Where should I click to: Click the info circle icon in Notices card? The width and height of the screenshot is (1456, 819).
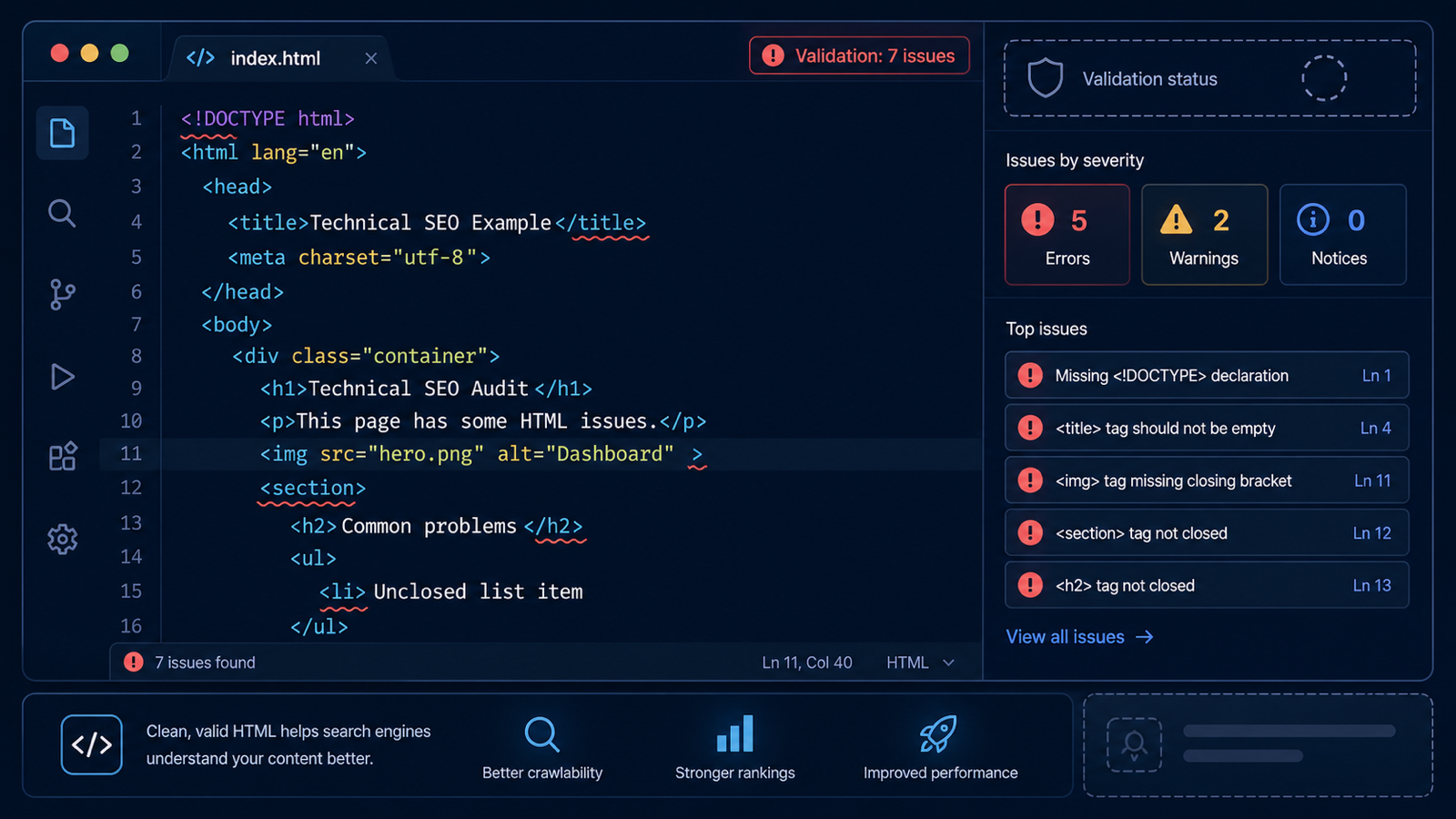(1312, 219)
